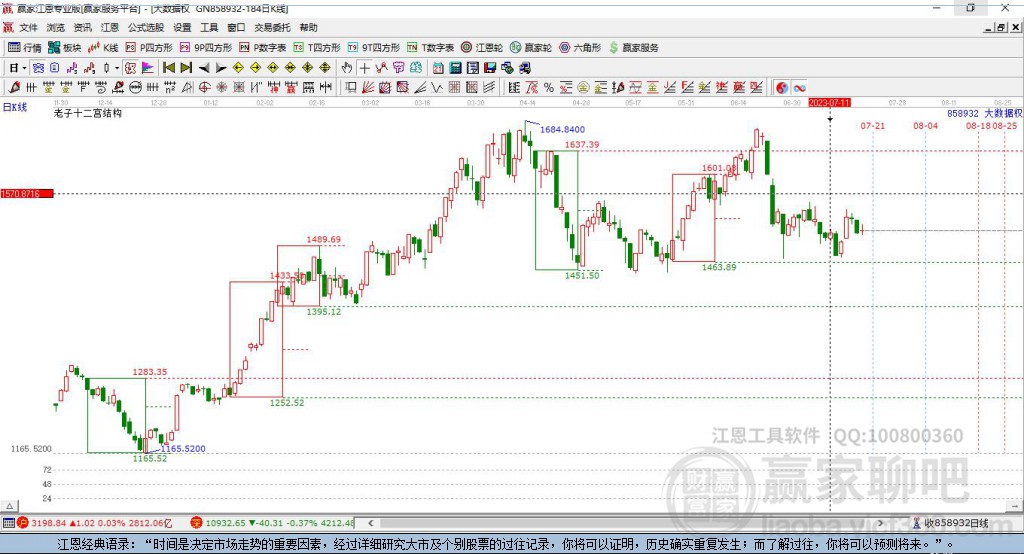
Task: Click the last yellow diamond arrow icon
Action: (325, 68)
